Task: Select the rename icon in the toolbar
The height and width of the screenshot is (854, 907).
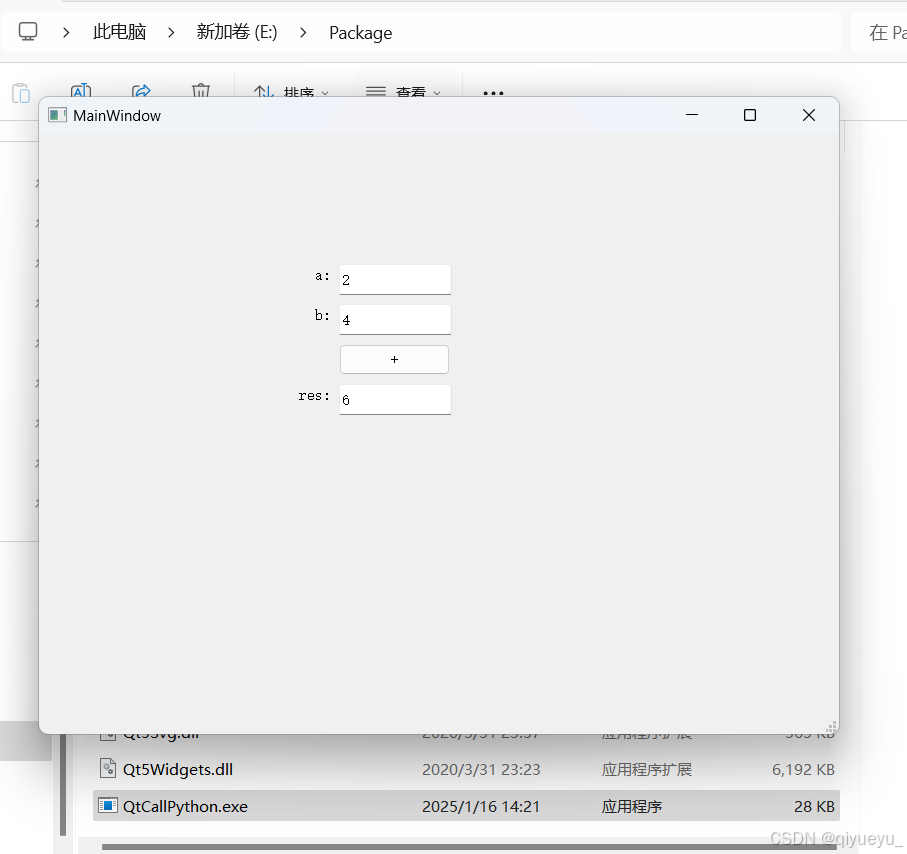Action: pyautogui.click(x=80, y=92)
